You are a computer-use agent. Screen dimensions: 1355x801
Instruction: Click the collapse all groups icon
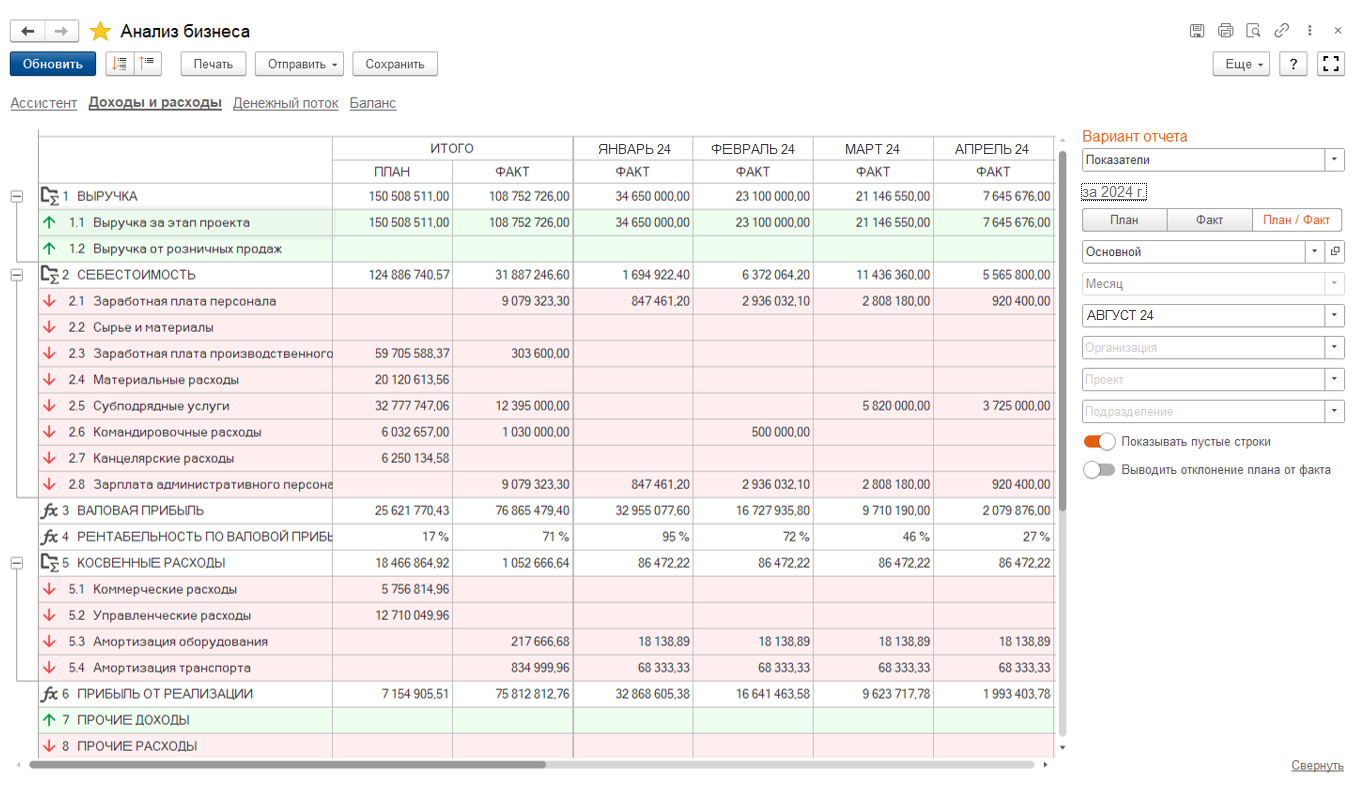tap(148, 64)
